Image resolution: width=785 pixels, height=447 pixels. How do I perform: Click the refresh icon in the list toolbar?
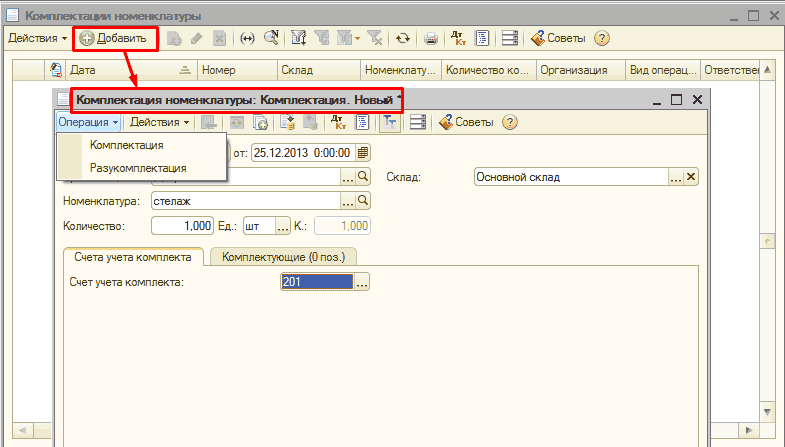tap(402, 39)
